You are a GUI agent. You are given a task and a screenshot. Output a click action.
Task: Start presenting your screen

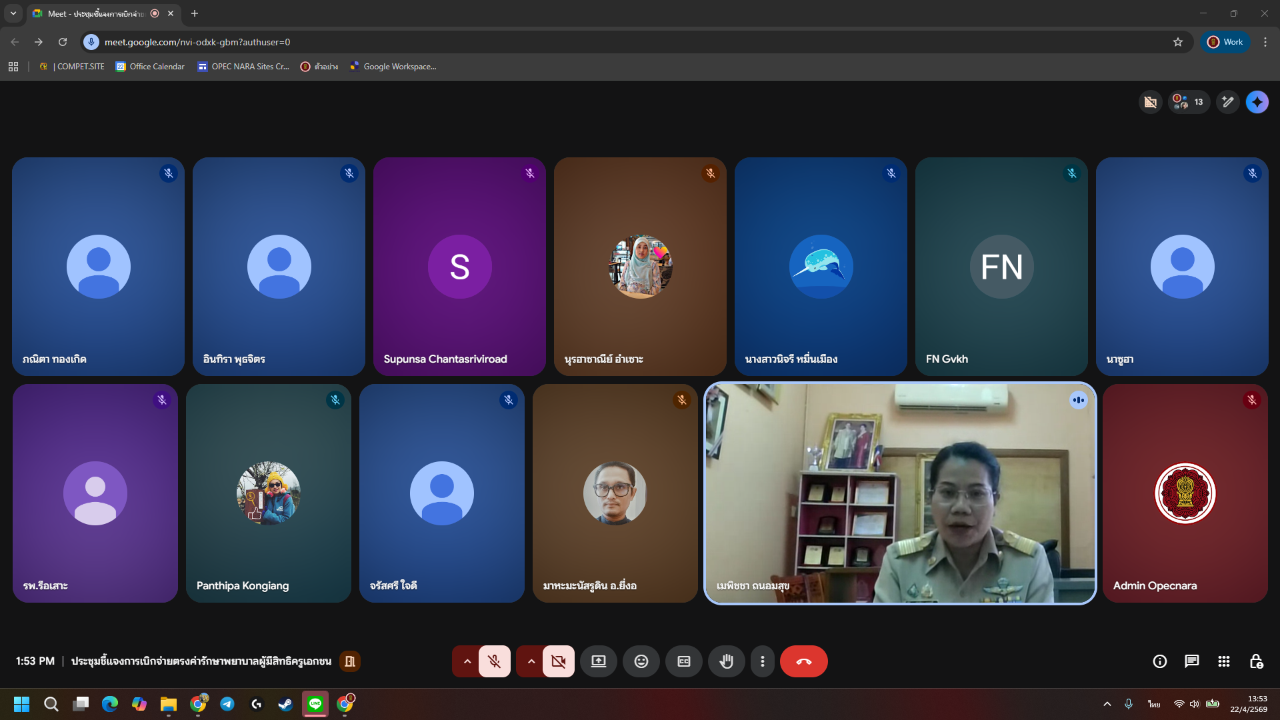click(x=598, y=661)
